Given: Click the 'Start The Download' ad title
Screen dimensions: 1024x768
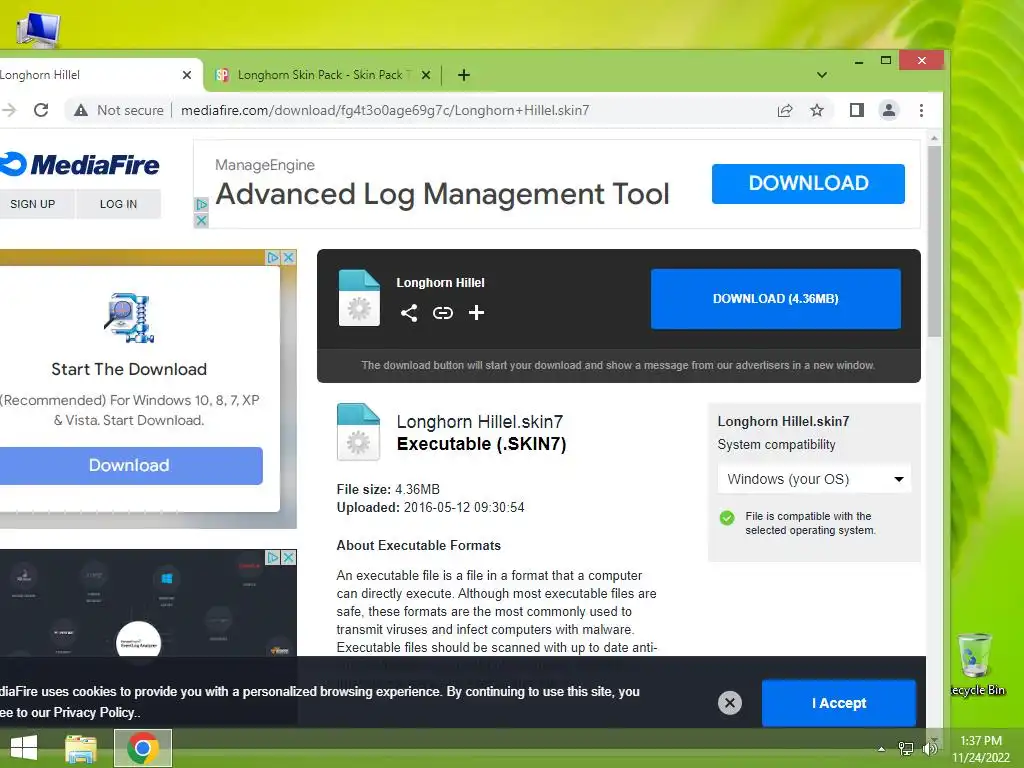Looking at the screenshot, I should (x=129, y=370).
